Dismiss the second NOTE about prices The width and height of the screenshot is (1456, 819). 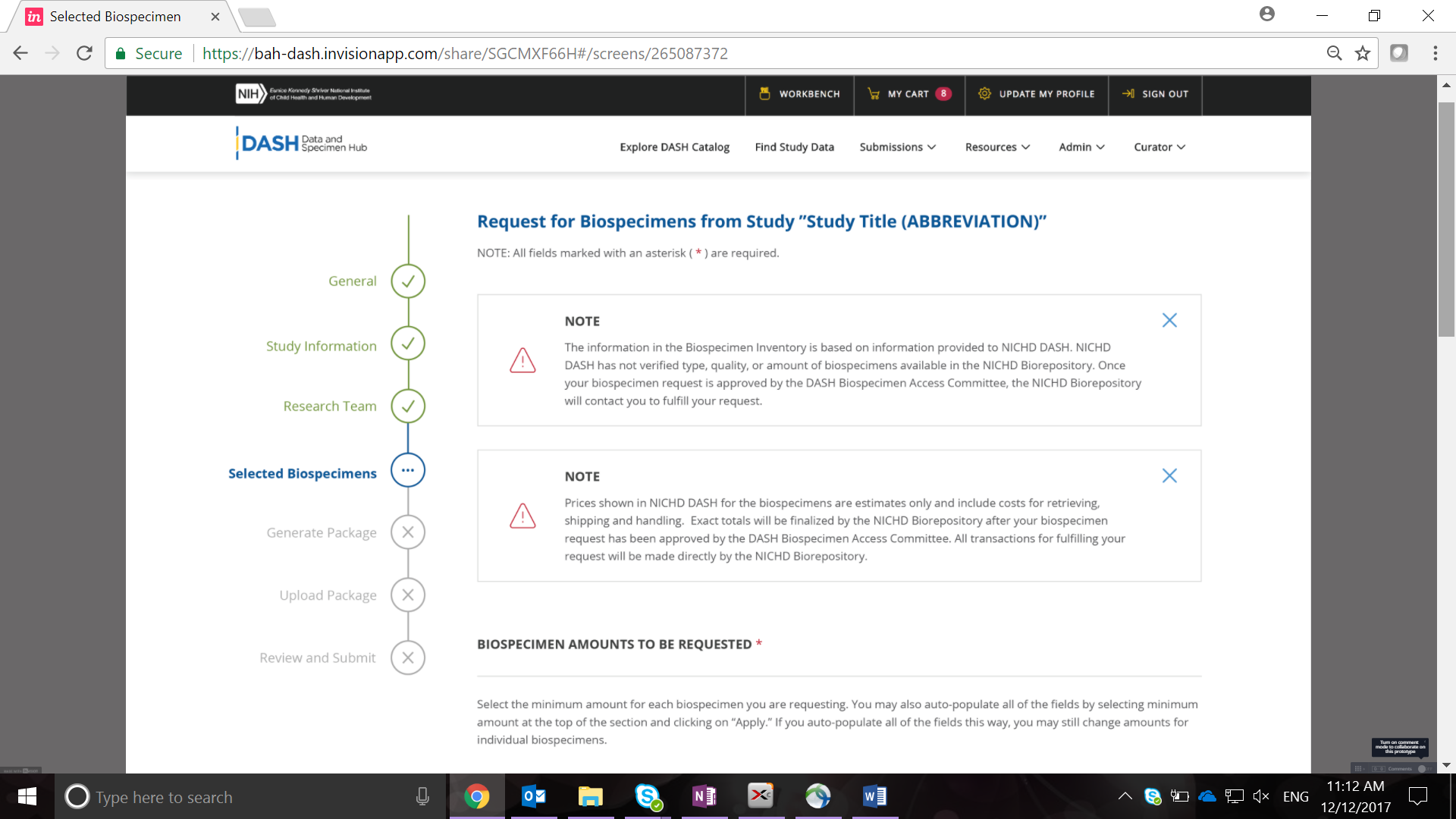coord(1169,475)
